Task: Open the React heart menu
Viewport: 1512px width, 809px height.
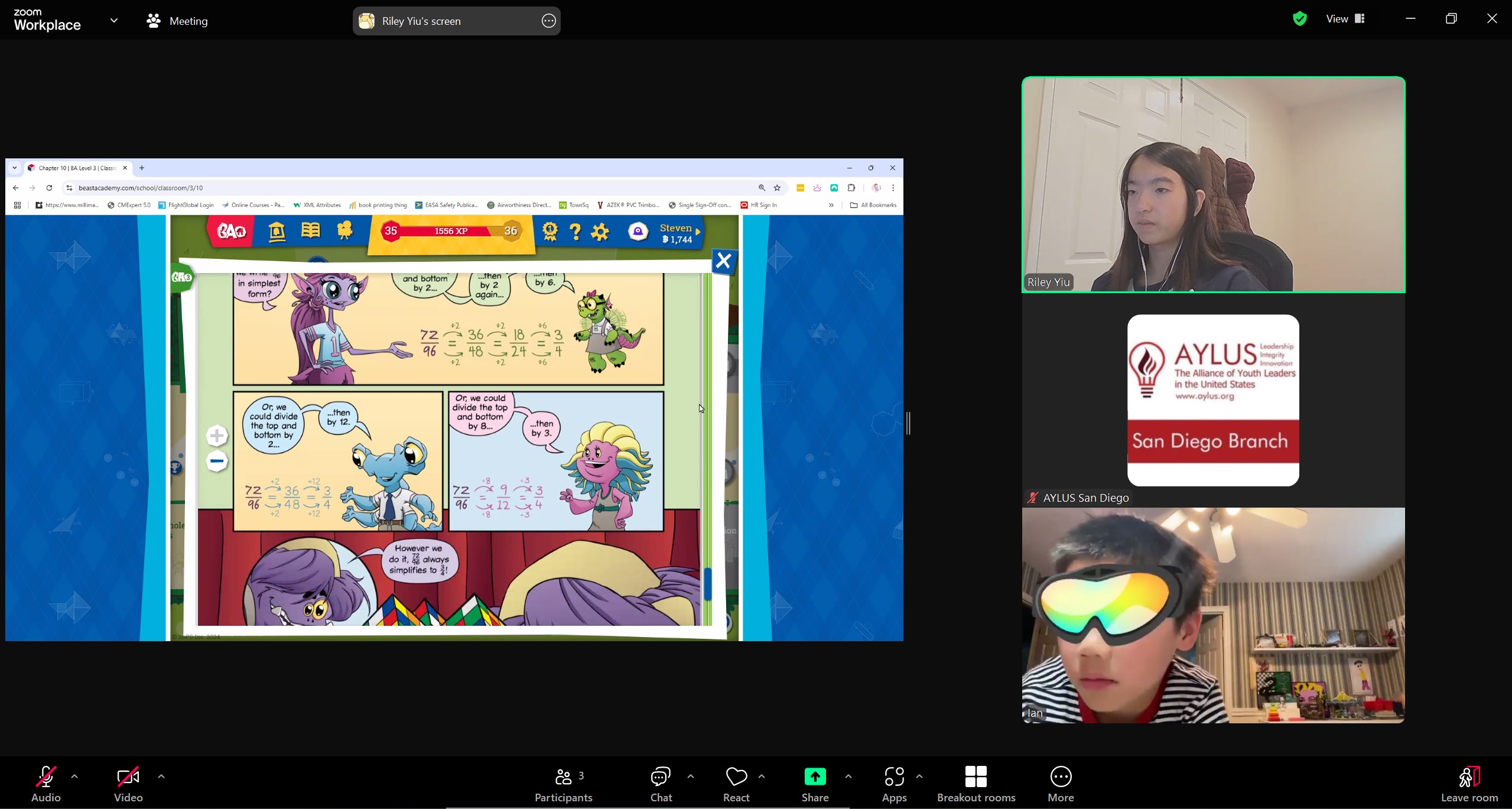Action: tap(736, 784)
